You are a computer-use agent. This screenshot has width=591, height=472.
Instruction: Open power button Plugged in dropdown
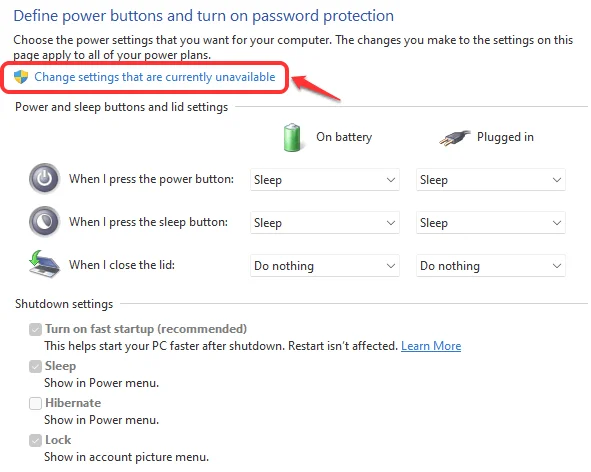point(491,180)
